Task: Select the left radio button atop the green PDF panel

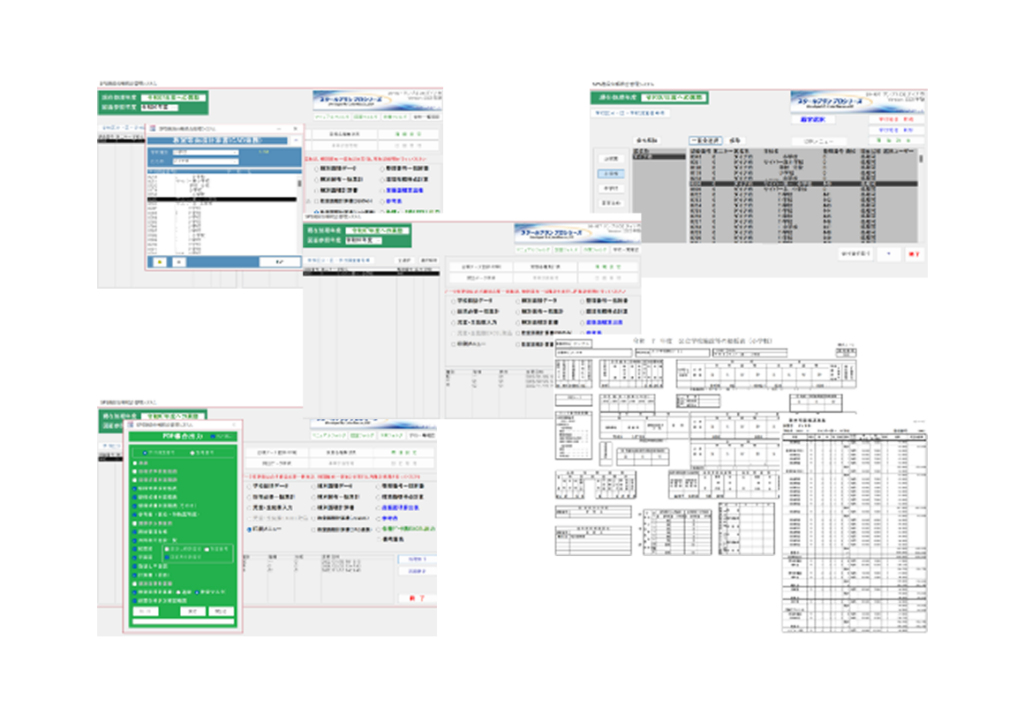Action: point(144,452)
